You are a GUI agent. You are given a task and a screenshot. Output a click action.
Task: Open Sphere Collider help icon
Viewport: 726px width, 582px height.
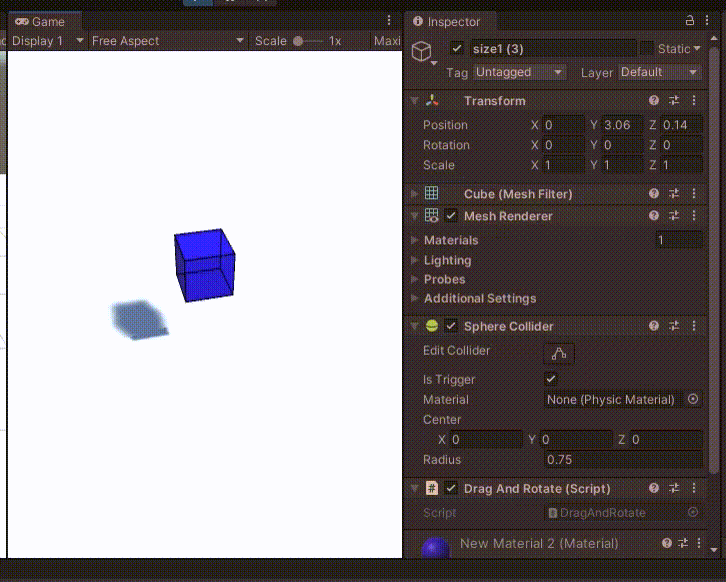tap(654, 326)
